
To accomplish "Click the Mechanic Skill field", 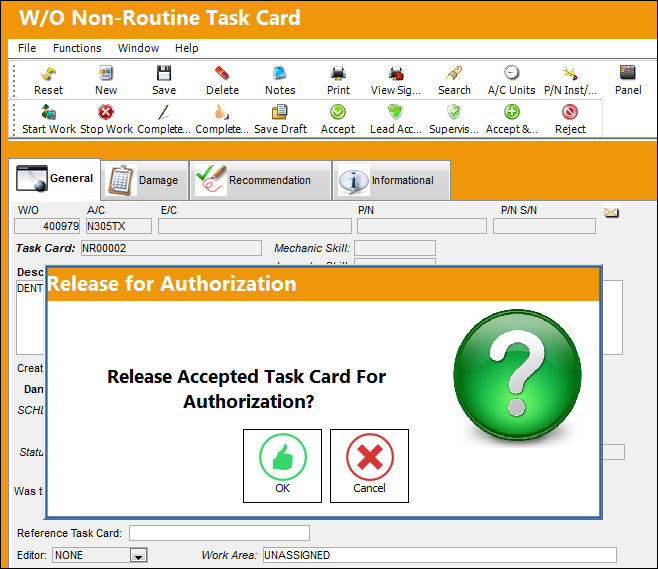I will pyautogui.click(x=395, y=248).
